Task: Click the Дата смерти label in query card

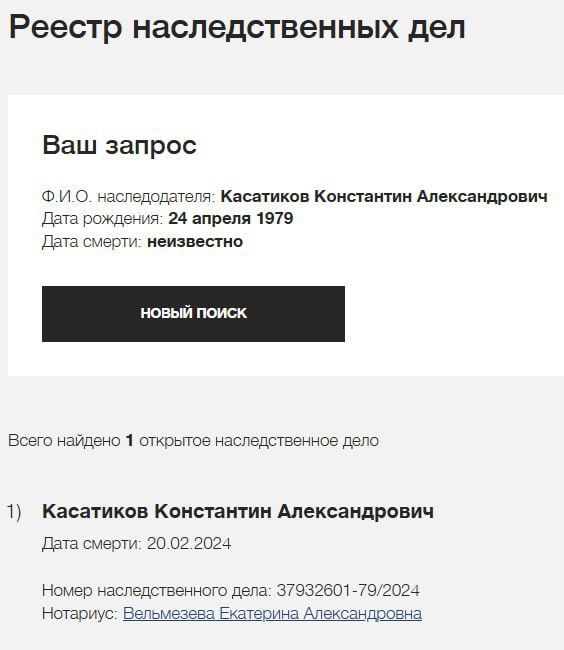Action: (x=92, y=241)
